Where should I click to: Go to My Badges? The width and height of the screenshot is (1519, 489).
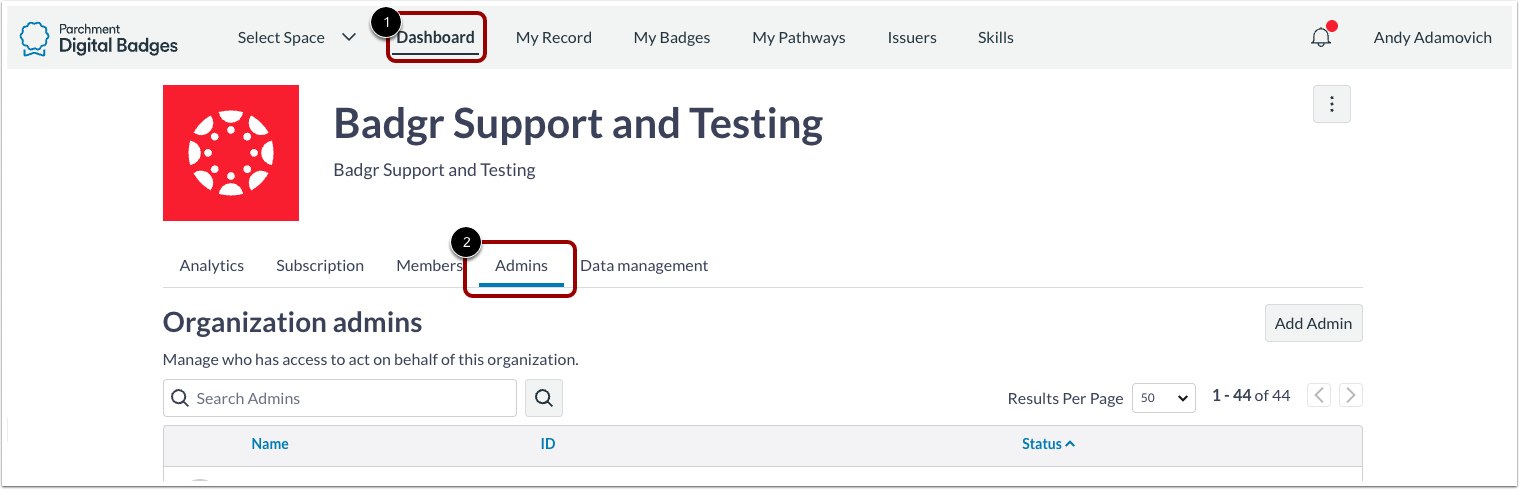point(672,38)
